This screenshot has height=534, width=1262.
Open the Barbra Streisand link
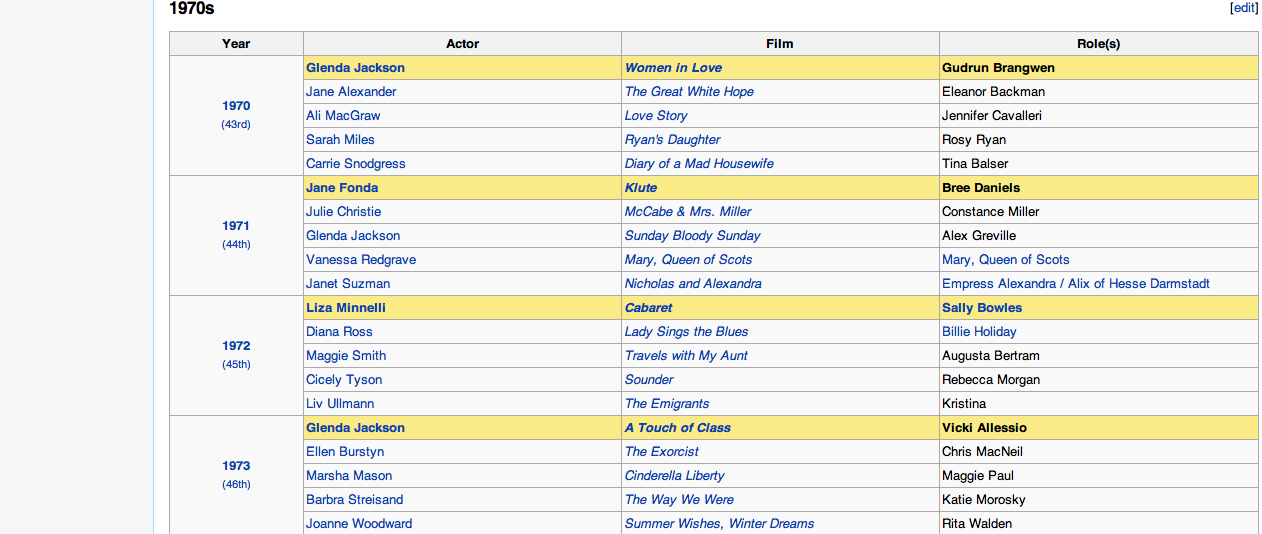pyautogui.click(x=355, y=500)
